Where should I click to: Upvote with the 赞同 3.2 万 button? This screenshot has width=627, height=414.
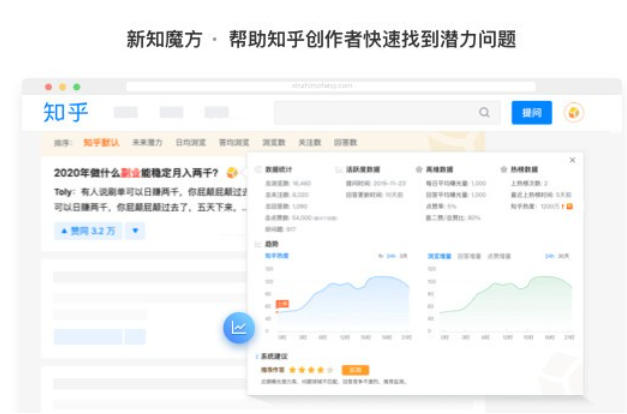pos(88,231)
